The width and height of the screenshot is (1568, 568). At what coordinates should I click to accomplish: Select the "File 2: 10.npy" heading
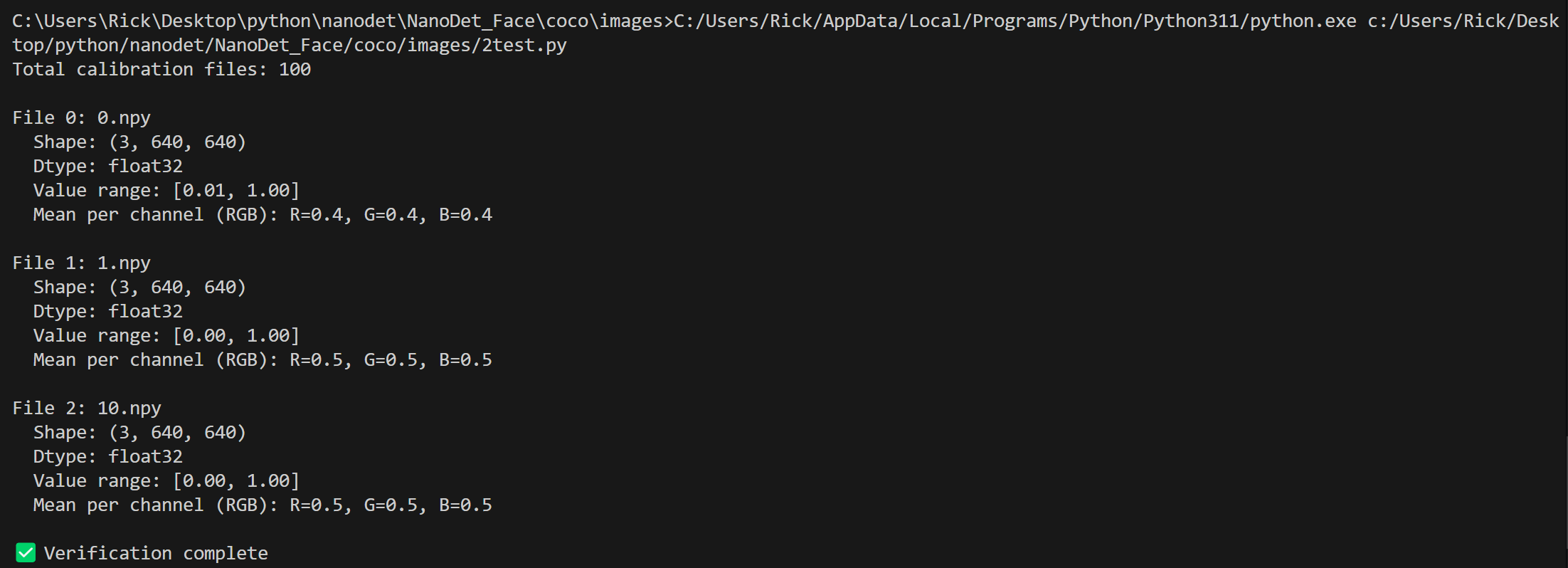[87, 408]
